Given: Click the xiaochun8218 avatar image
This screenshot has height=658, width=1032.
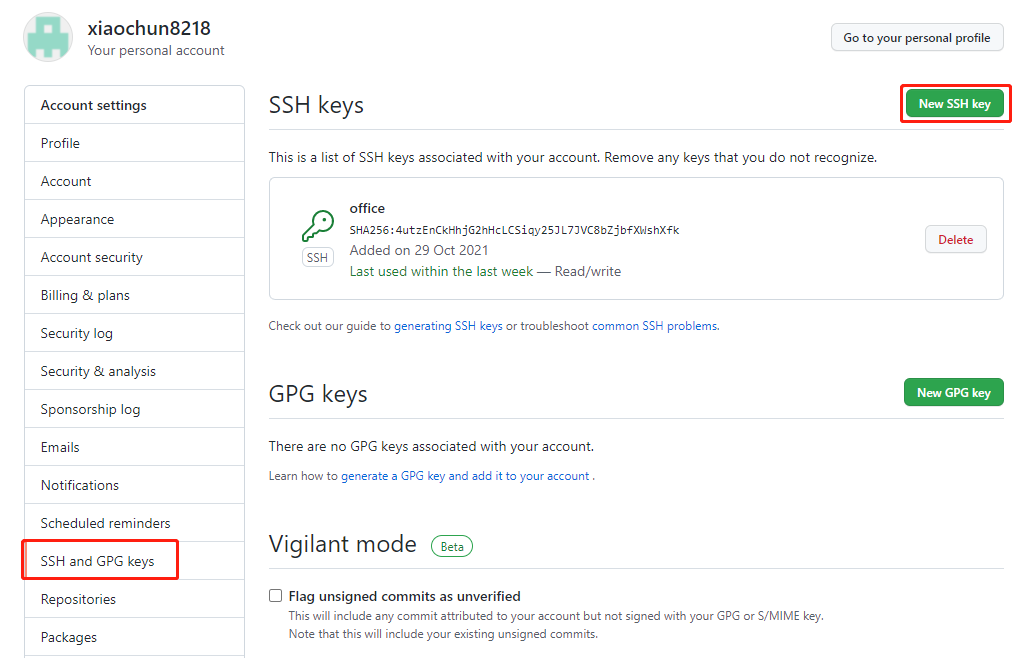Looking at the screenshot, I should tap(48, 37).
